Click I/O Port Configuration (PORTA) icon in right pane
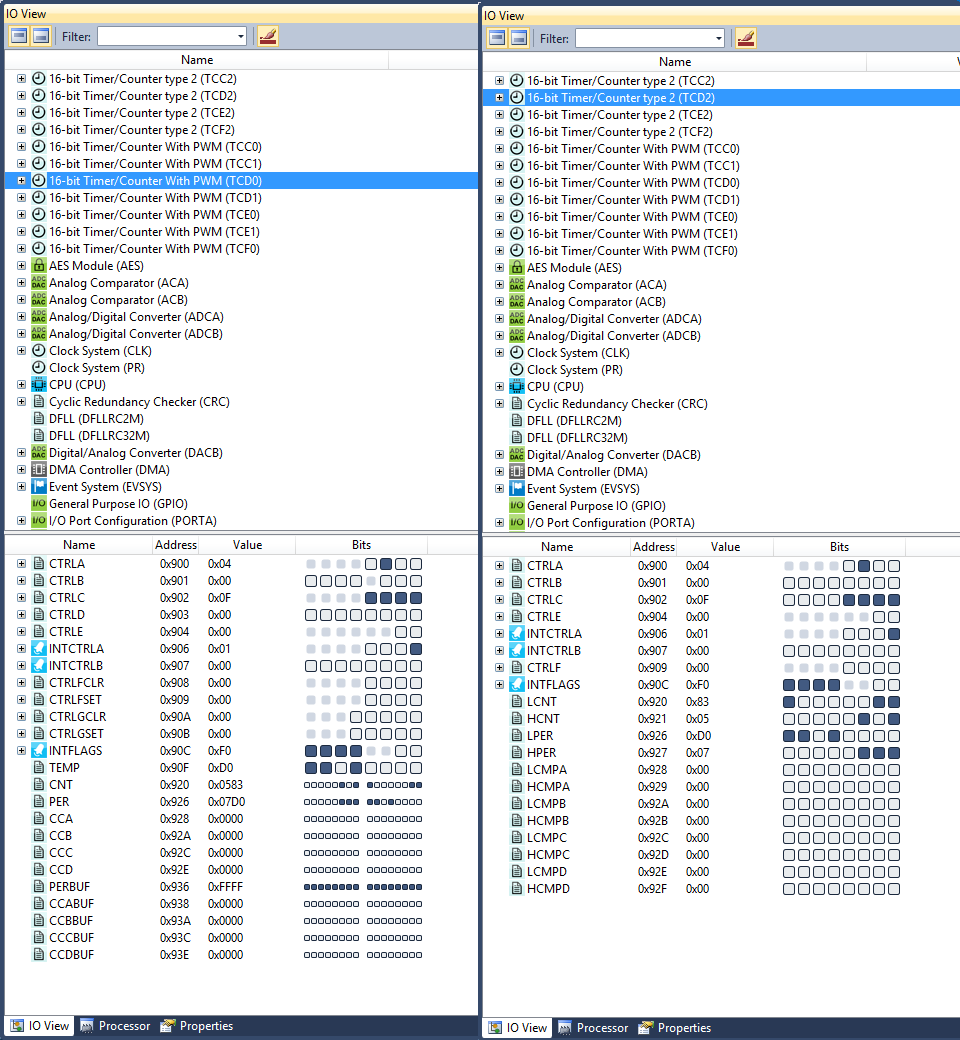Screen dimensions: 960x1040 (517, 523)
